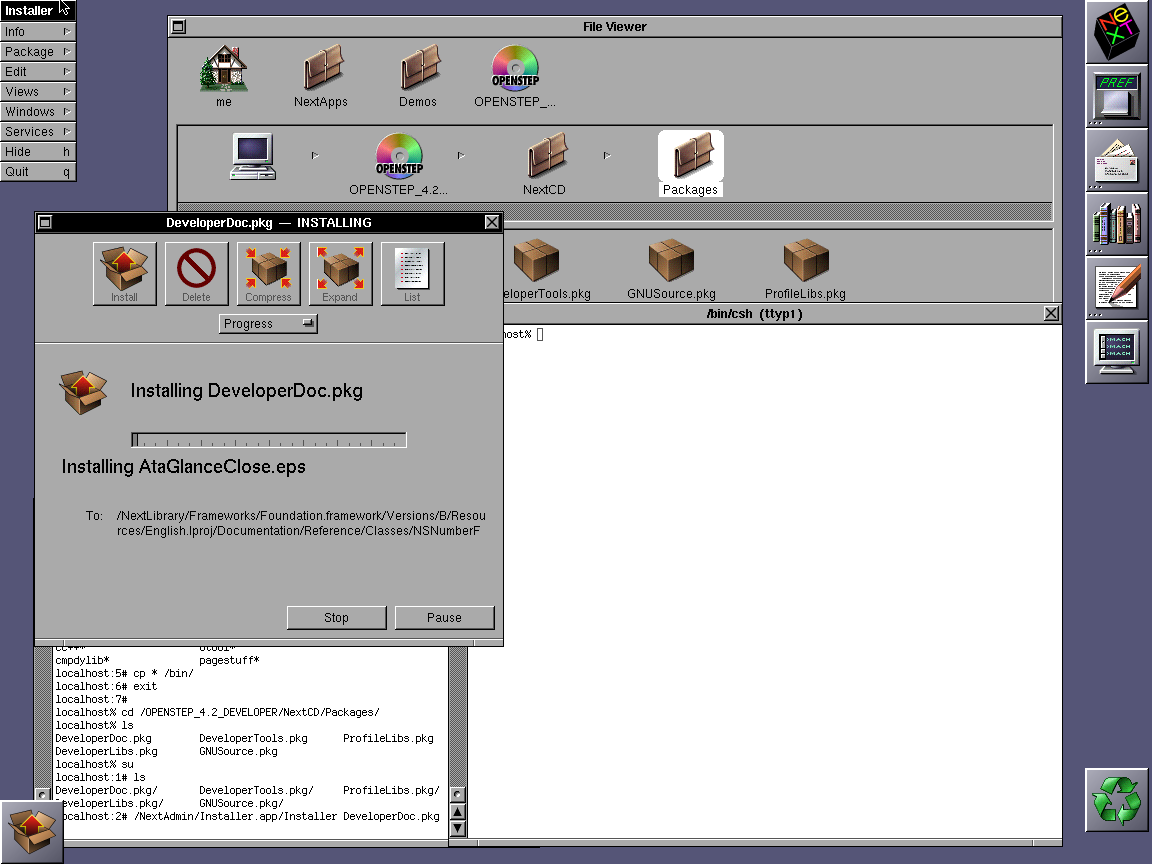Screen dimensions: 1152x864
Task: Select the Install package icon
Action: [124, 272]
